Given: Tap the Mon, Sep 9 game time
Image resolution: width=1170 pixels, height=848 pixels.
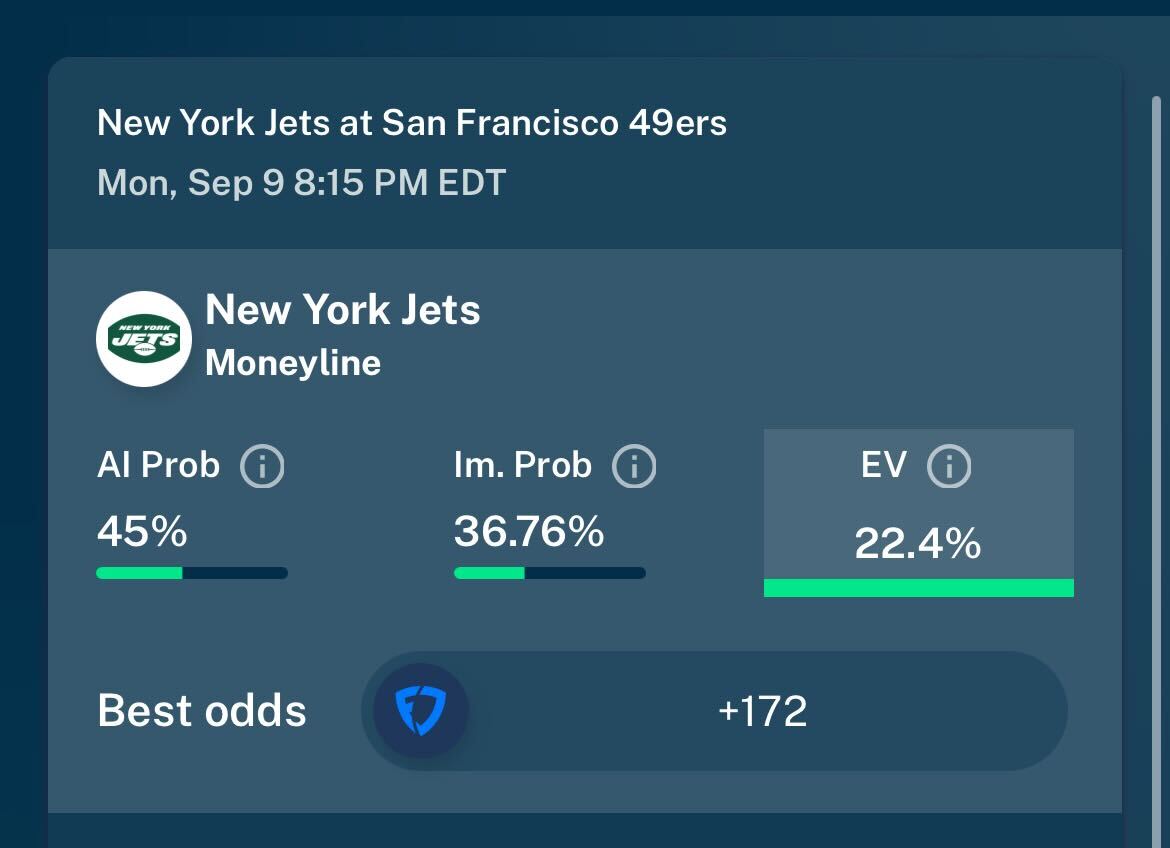Looking at the screenshot, I should pos(301,183).
